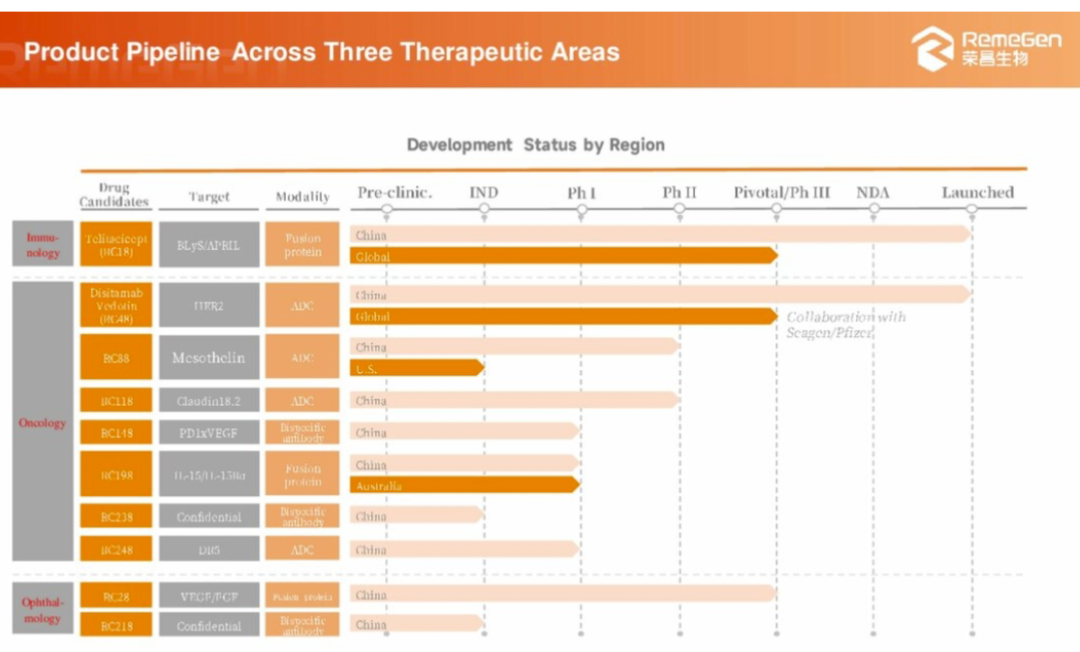Click the Telitacicept (RC18) drug cell

[x=115, y=245]
